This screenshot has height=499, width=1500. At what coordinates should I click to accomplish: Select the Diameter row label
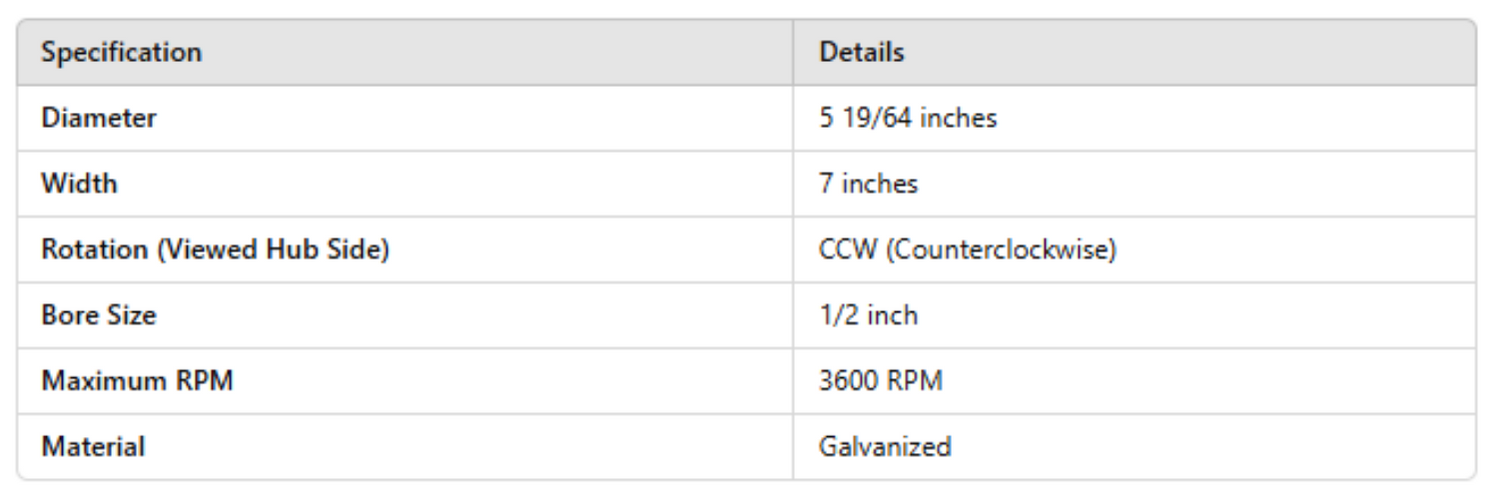click(x=99, y=118)
